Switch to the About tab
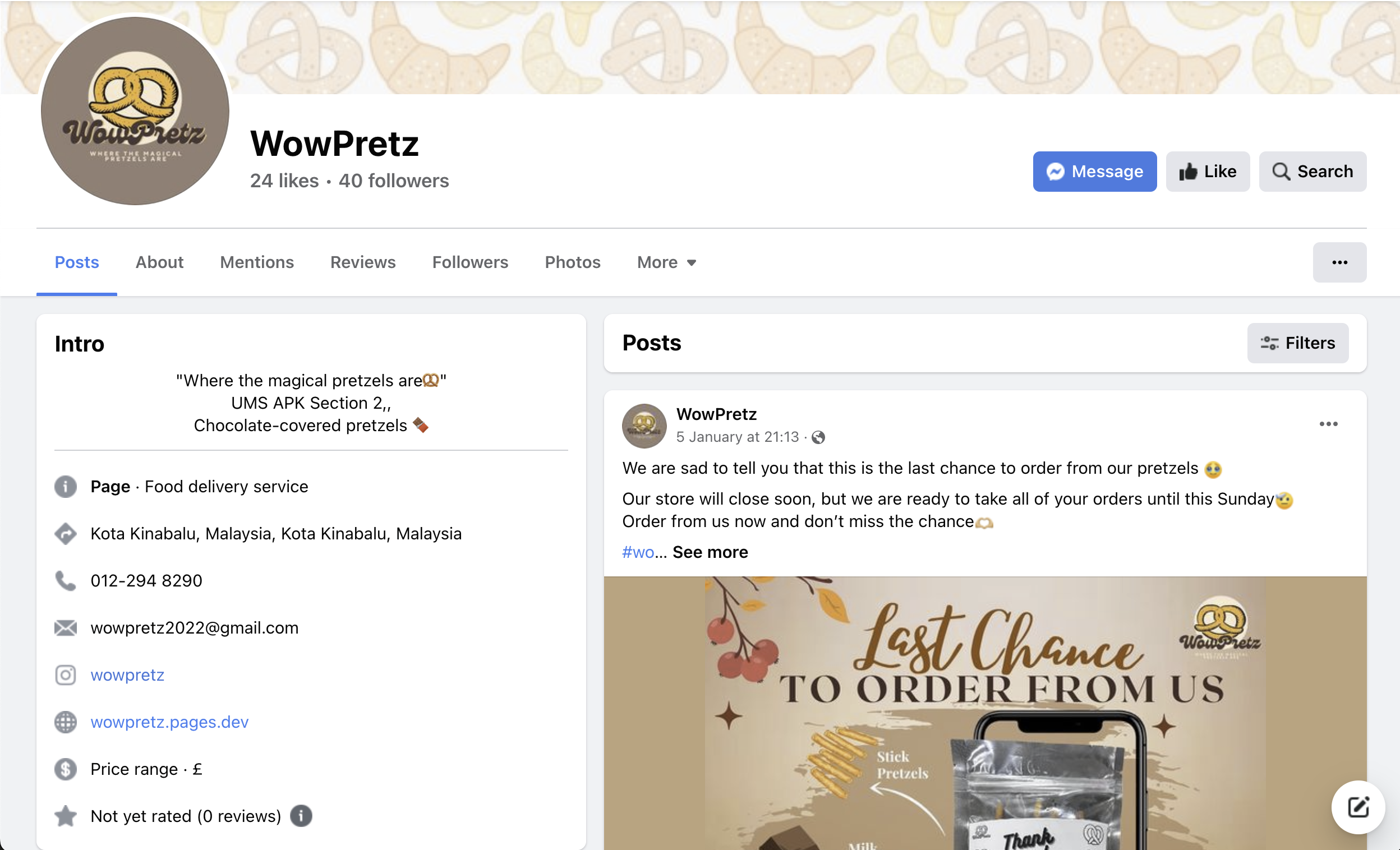 [159, 262]
